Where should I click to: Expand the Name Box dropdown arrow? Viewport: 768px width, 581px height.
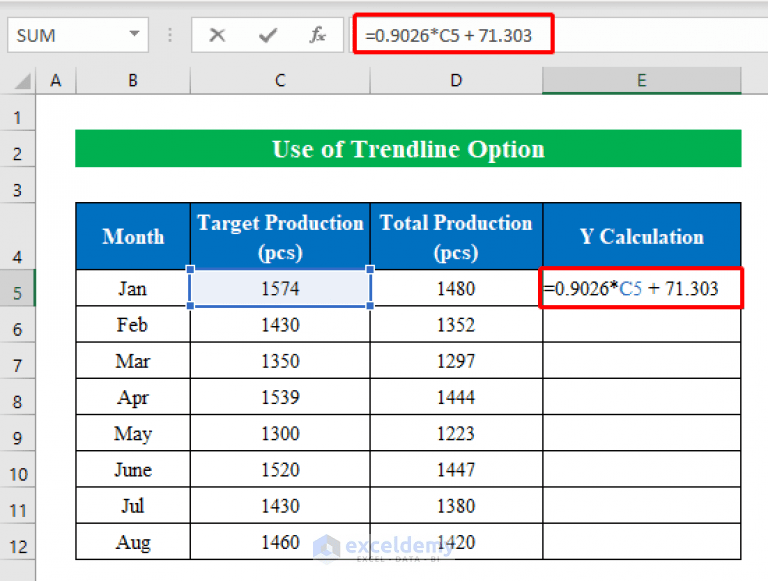134,34
